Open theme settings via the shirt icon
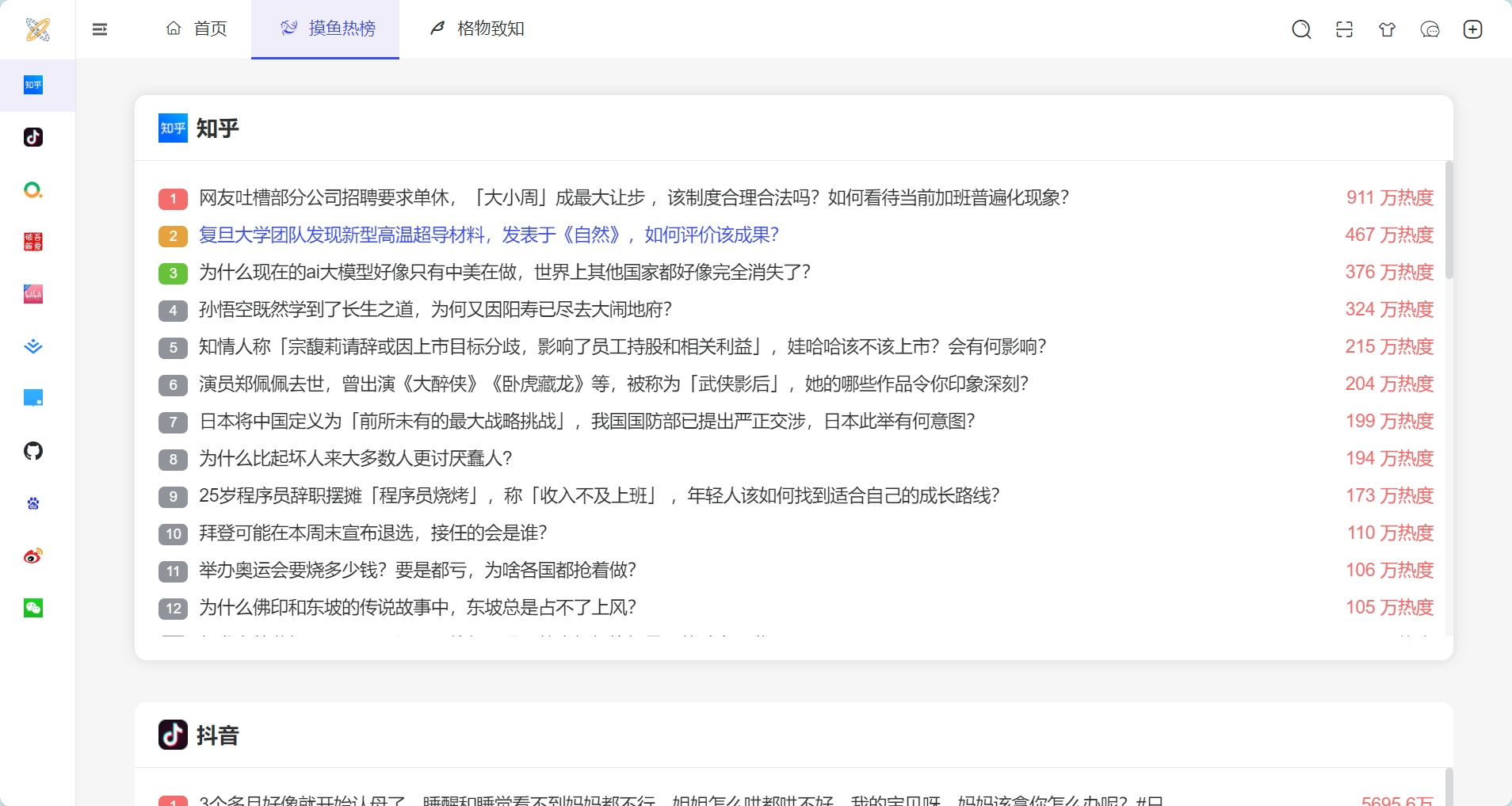This screenshot has width=1512, height=806. [x=1387, y=29]
